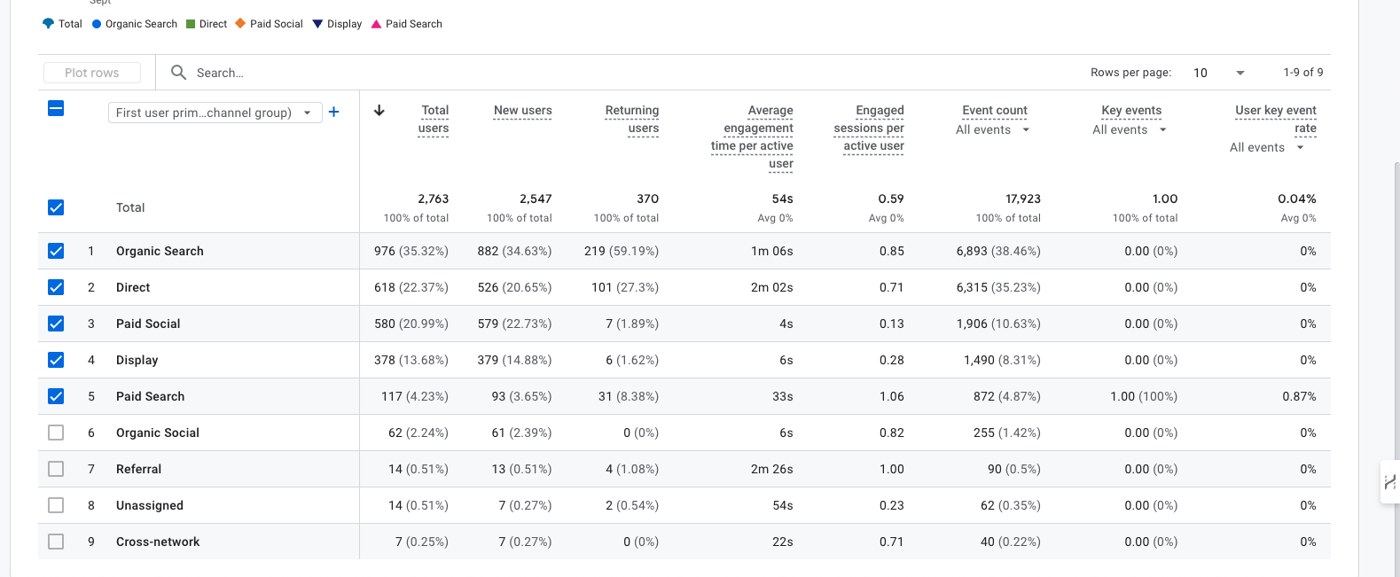The image size is (1400, 577).
Task: Sort by New users column header
Action: coord(522,110)
